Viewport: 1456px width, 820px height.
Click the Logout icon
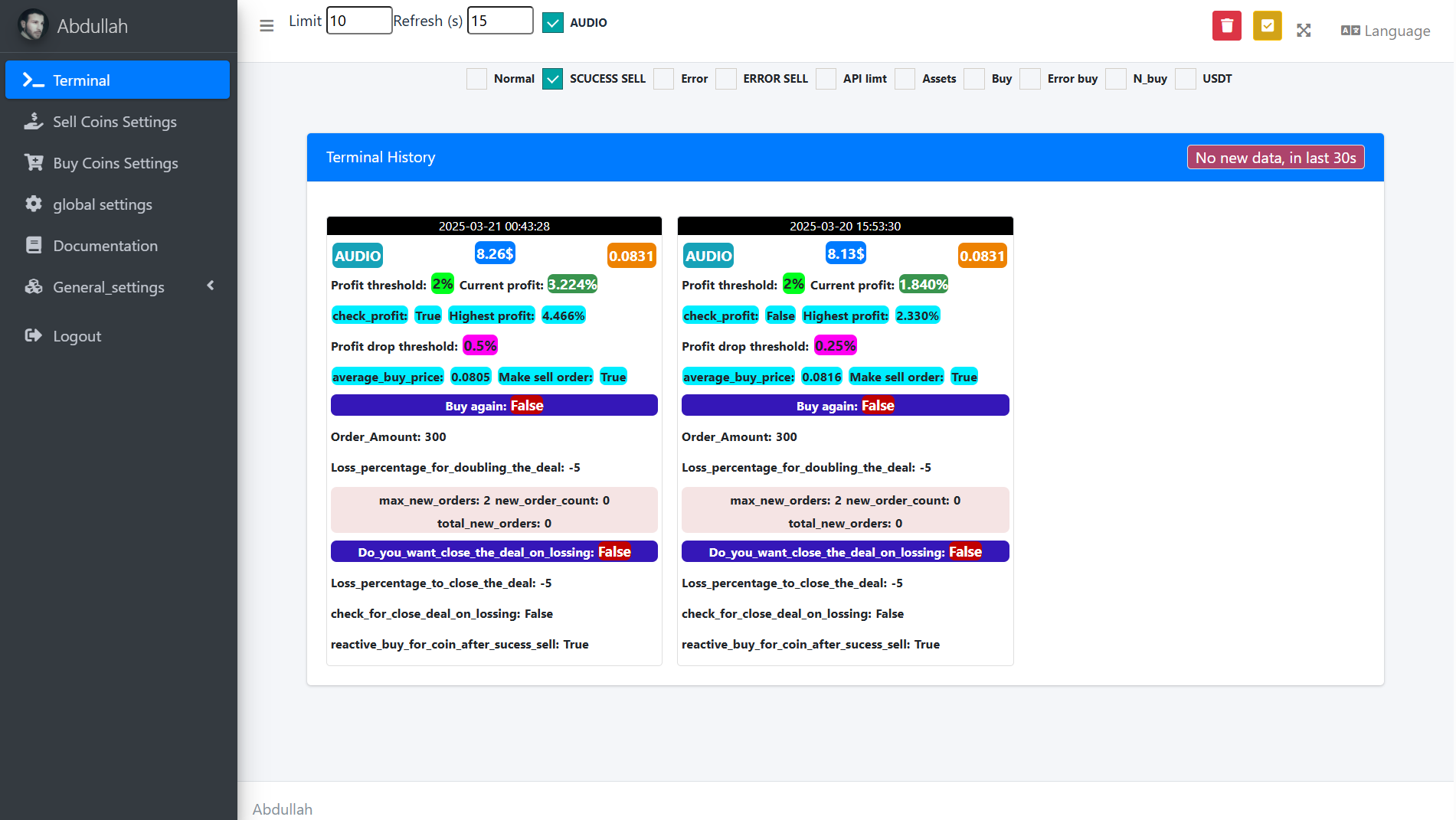(77, 335)
